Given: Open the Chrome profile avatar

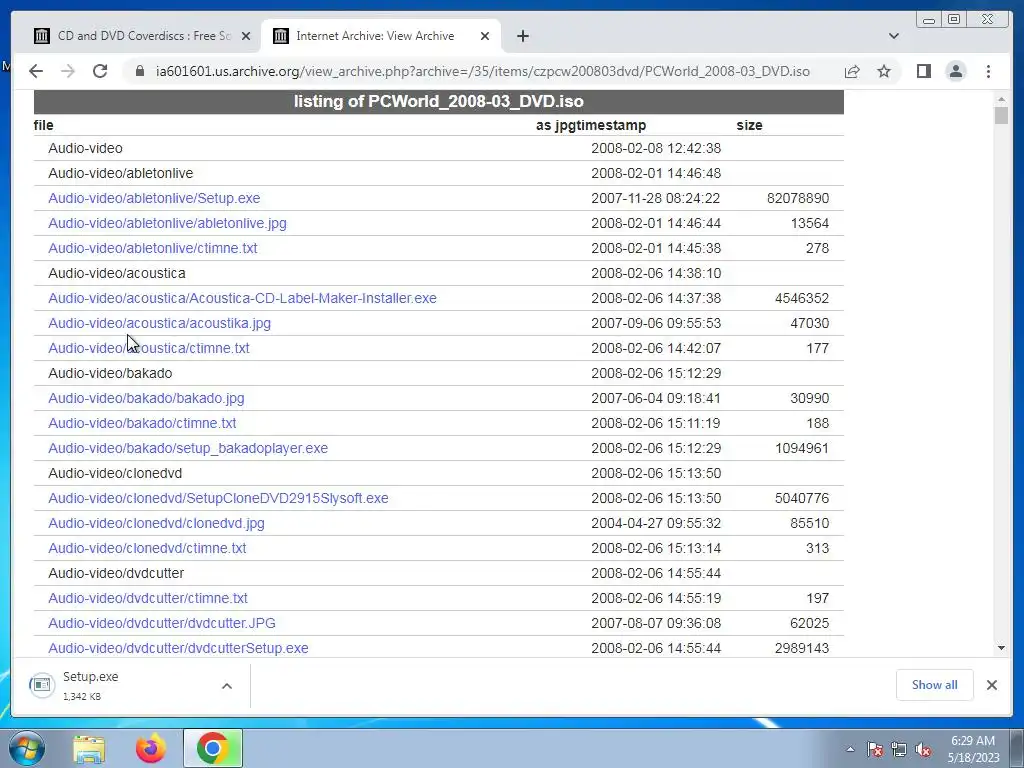Looking at the screenshot, I should (956, 71).
